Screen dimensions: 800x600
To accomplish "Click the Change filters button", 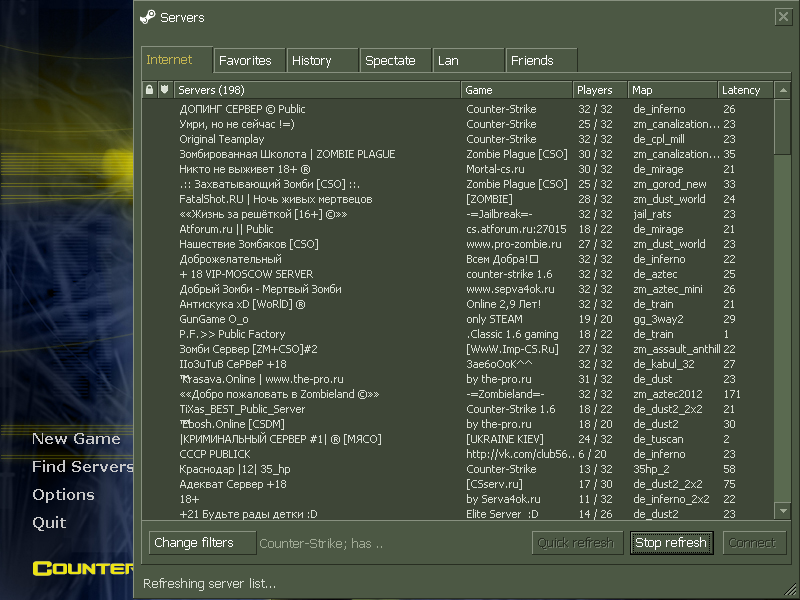I will tap(203, 543).
